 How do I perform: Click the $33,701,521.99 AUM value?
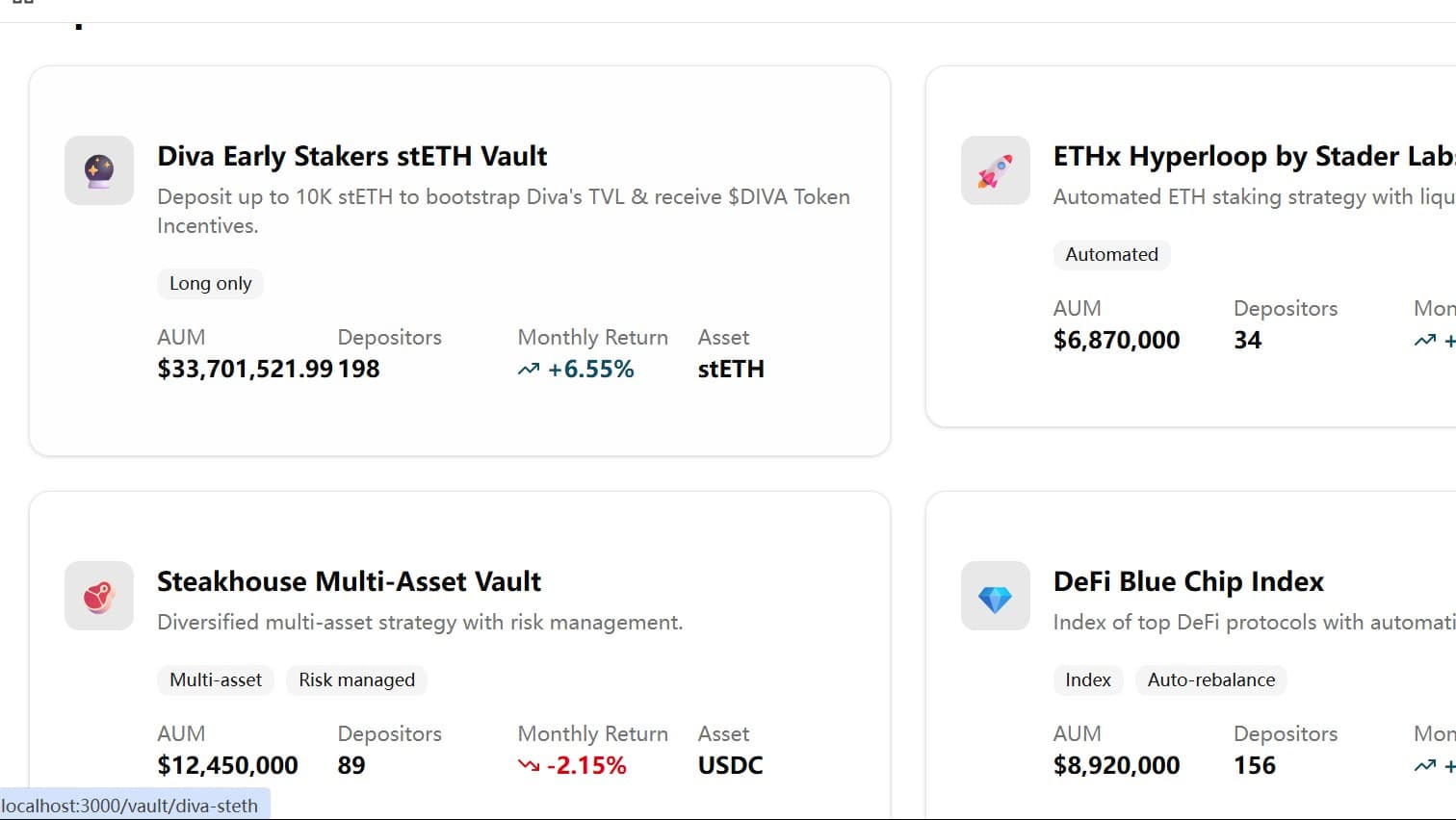pos(245,370)
